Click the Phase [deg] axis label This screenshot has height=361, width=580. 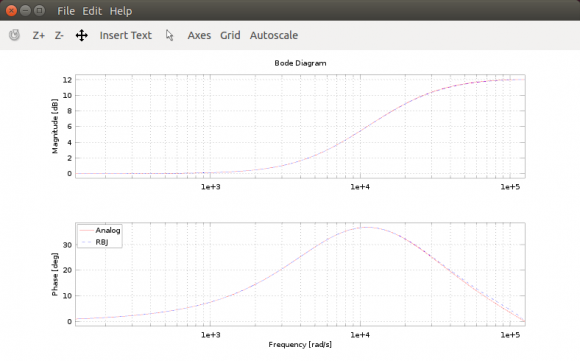pos(55,274)
